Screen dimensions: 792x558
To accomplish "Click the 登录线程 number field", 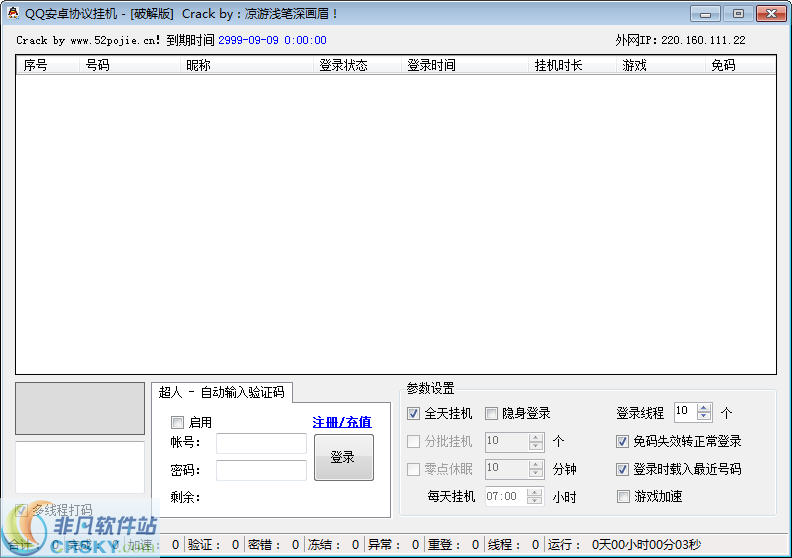I will pos(685,412).
